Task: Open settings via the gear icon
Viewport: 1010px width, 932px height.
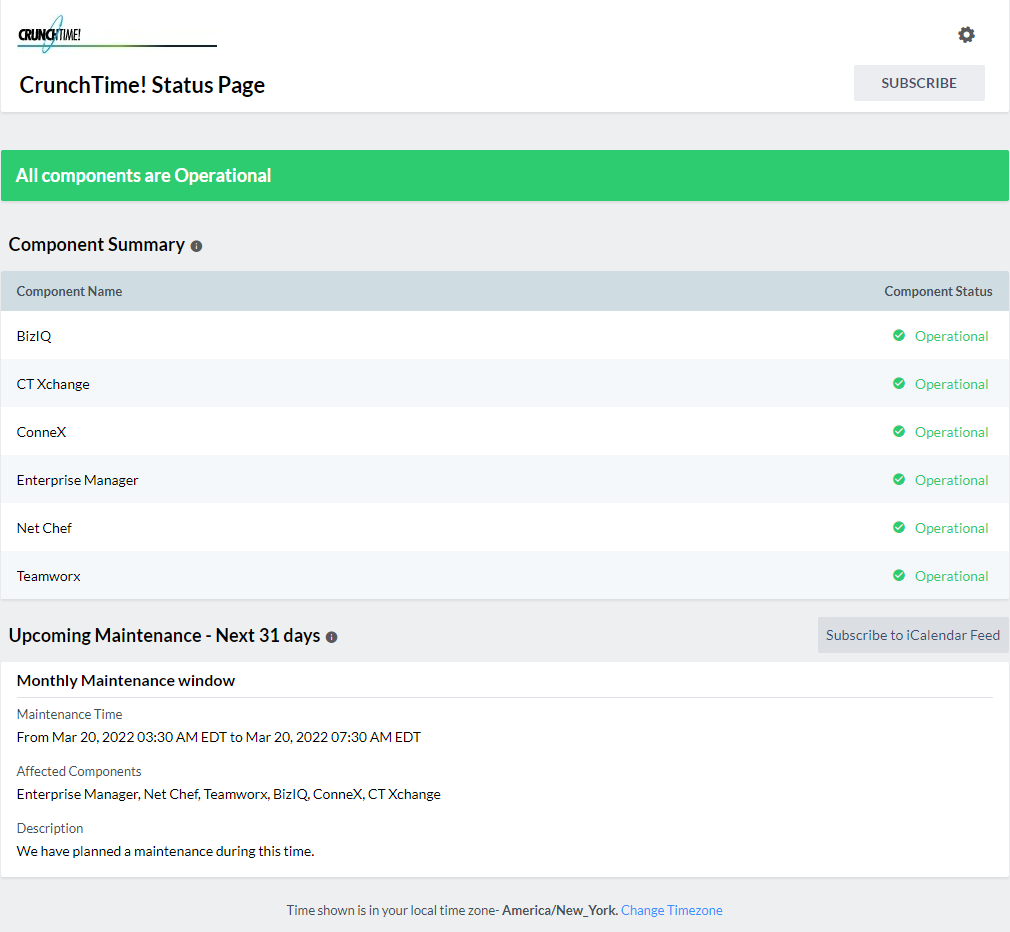Action: 966,34
